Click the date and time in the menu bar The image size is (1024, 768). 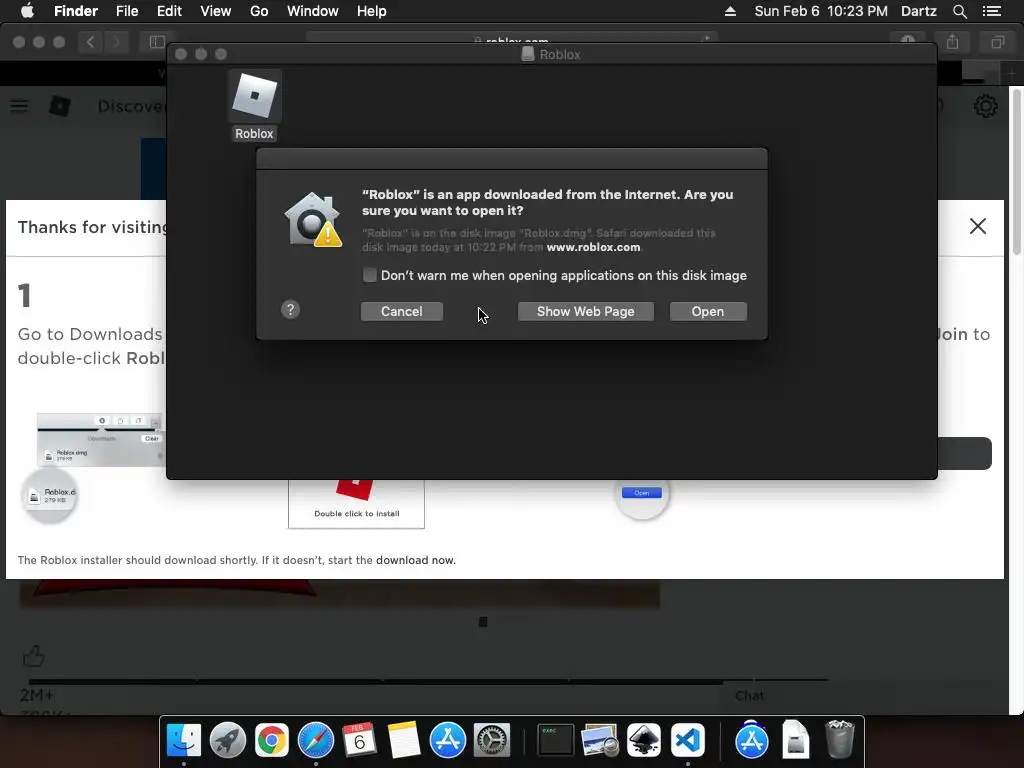click(821, 11)
